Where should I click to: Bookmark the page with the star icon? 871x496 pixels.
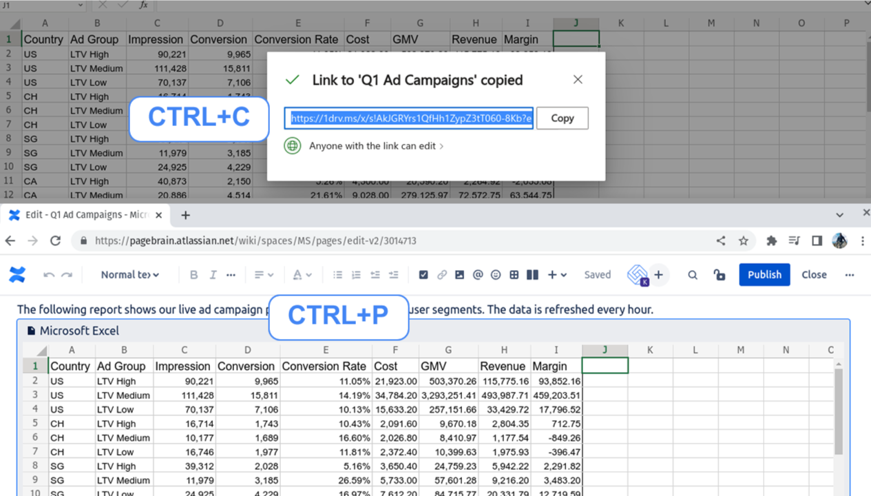pos(744,241)
